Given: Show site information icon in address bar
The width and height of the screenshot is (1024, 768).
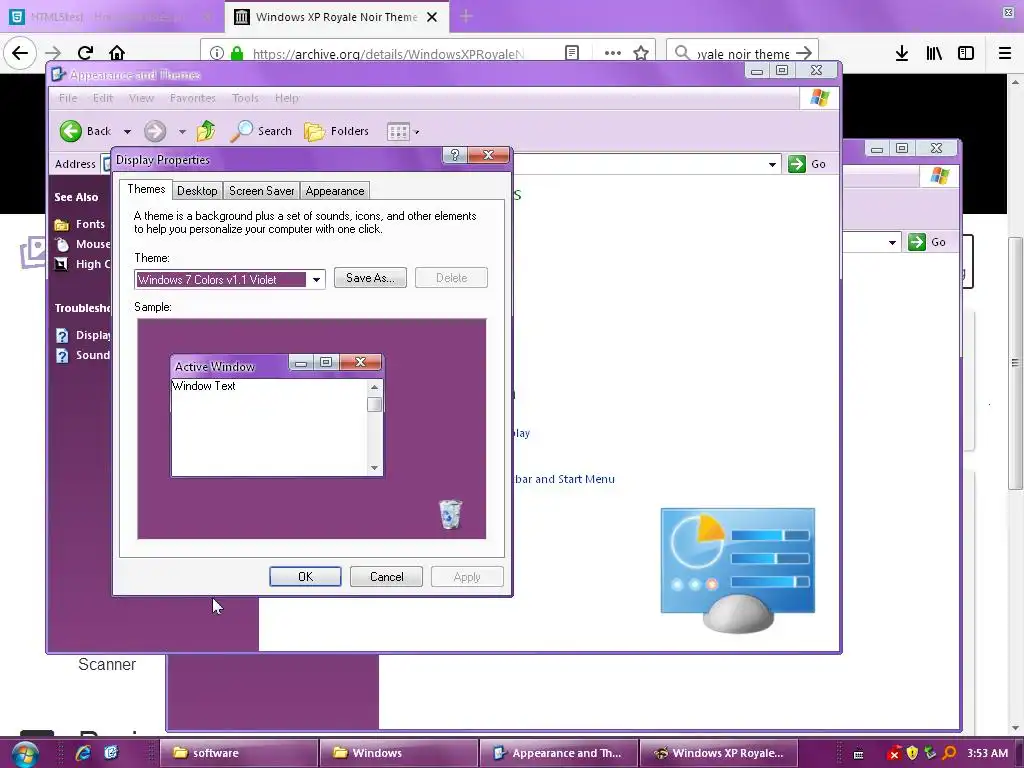Looking at the screenshot, I should [217, 54].
